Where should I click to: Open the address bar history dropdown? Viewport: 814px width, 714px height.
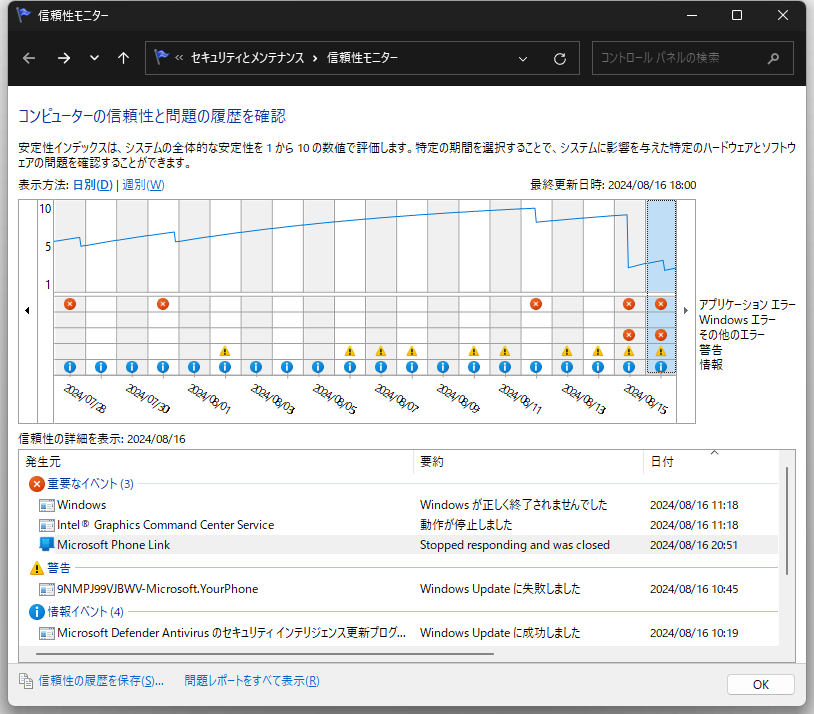coord(523,59)
